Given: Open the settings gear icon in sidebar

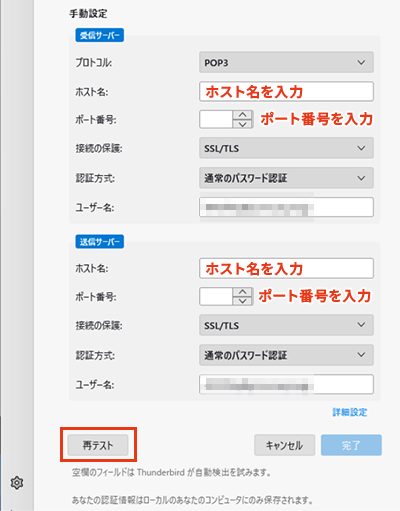Looking at the screenshot, I should (17, 482).
